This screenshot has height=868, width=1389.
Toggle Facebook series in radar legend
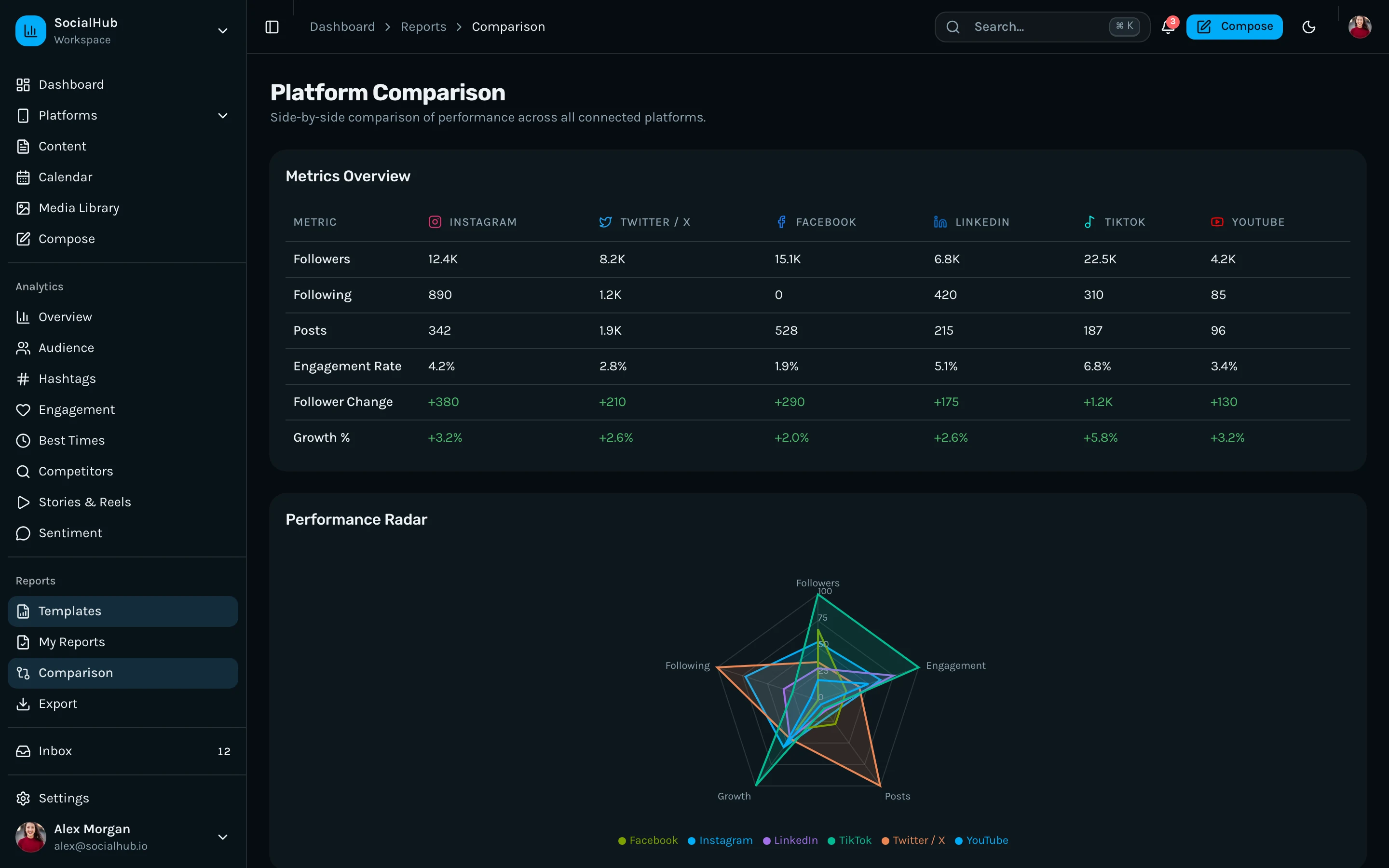point(648,841)
